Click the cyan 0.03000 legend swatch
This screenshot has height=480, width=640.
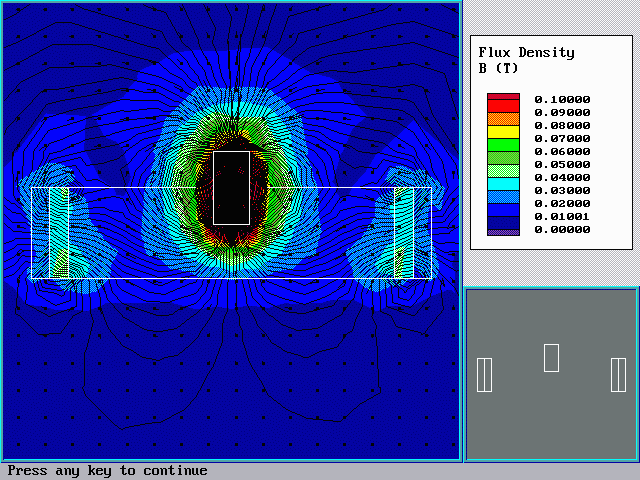point(503,184)
